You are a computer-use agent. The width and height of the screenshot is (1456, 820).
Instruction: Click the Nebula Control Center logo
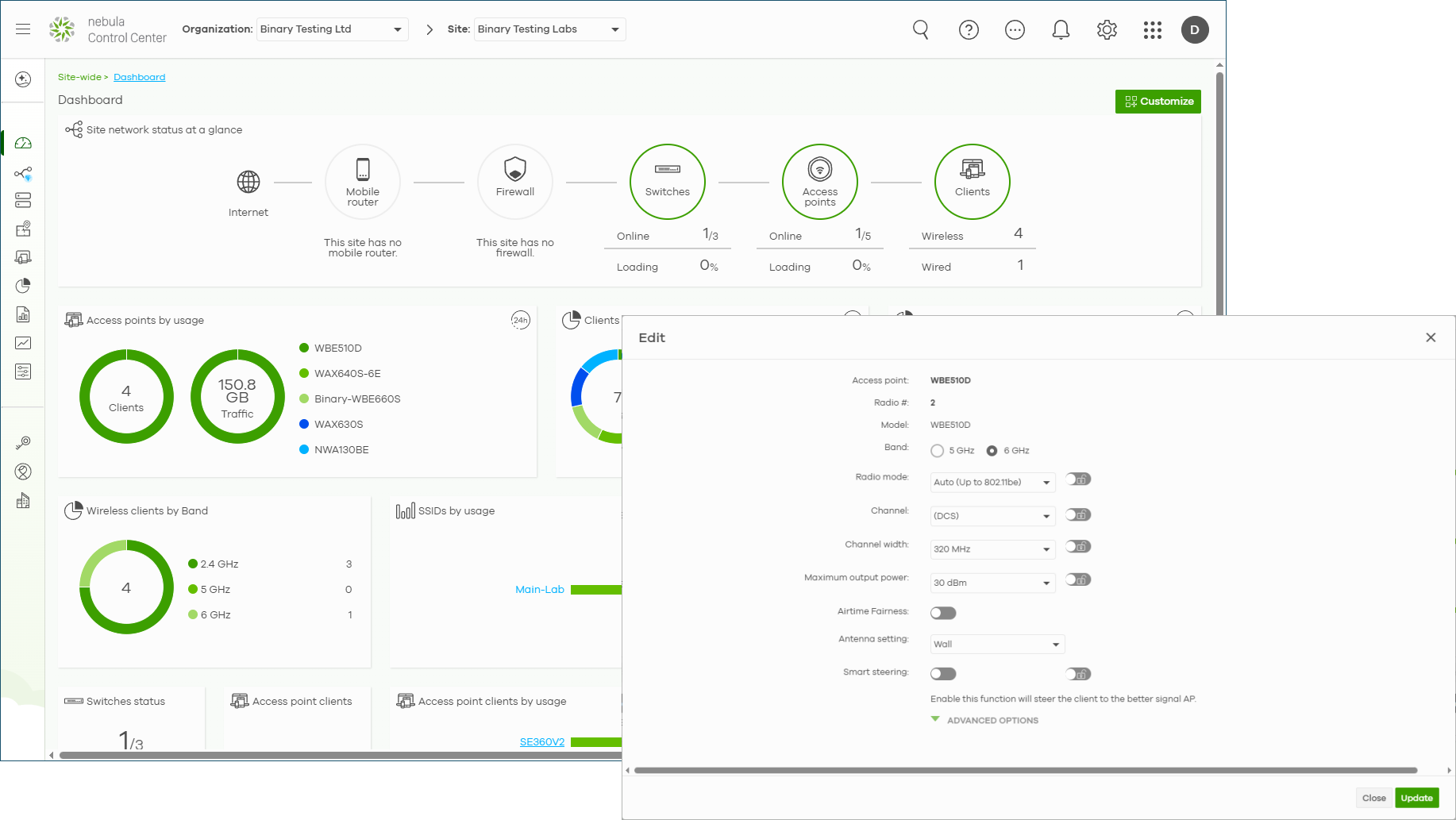107,29
